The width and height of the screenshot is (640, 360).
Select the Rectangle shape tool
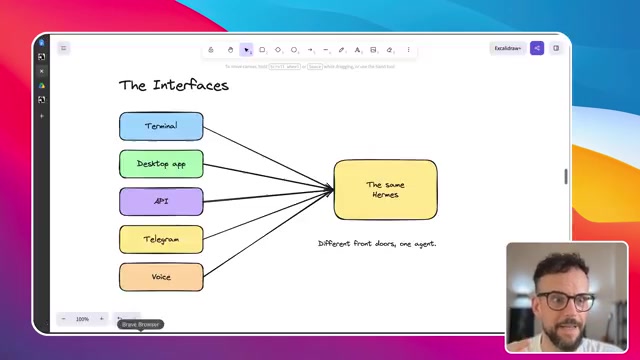(262, 50)
